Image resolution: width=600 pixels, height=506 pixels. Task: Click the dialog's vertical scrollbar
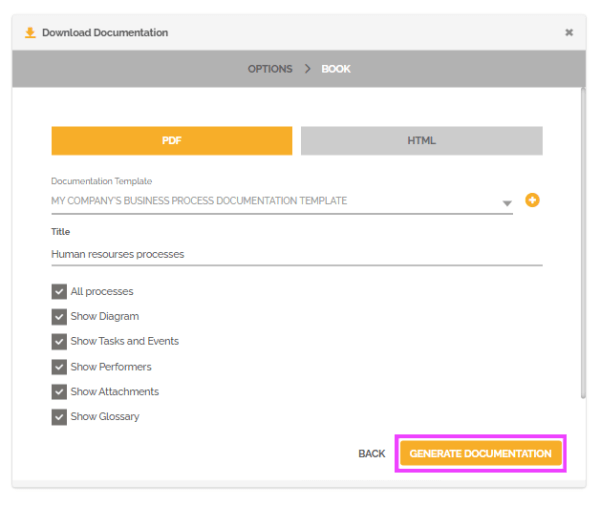click(583, 243)
